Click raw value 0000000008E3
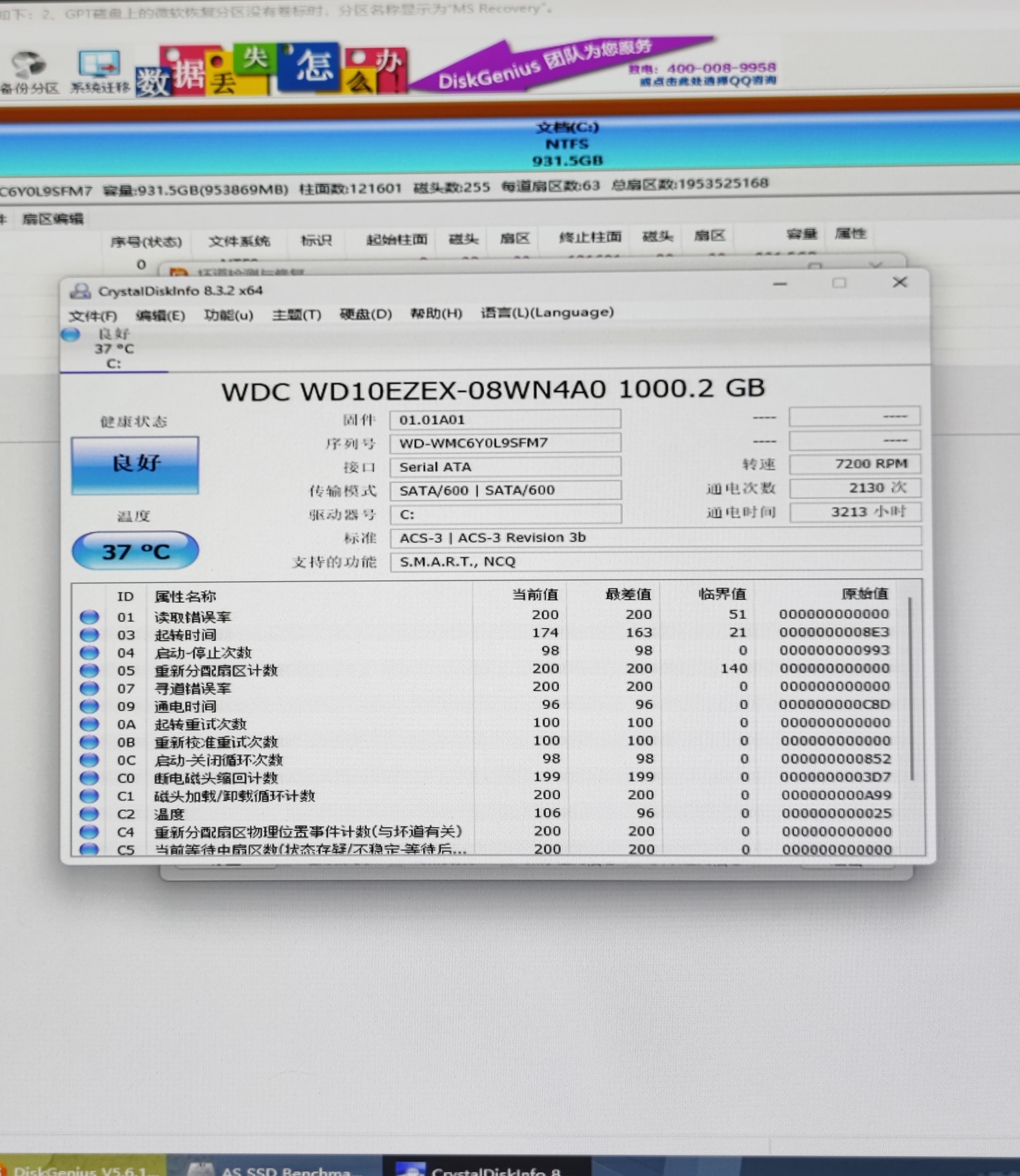 click(834, 633)
